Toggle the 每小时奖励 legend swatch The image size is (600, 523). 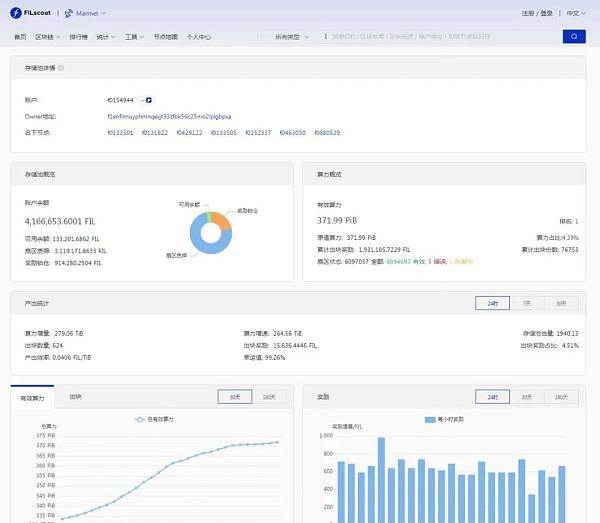coord(430,420)
